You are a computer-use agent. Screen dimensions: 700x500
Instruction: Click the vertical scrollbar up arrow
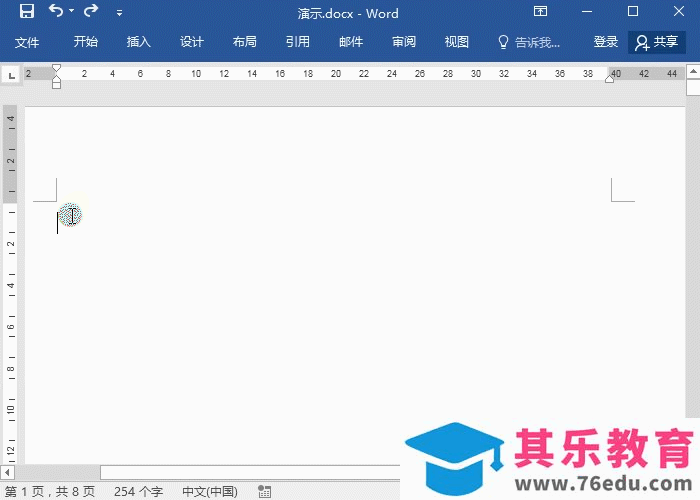[693, 71]
